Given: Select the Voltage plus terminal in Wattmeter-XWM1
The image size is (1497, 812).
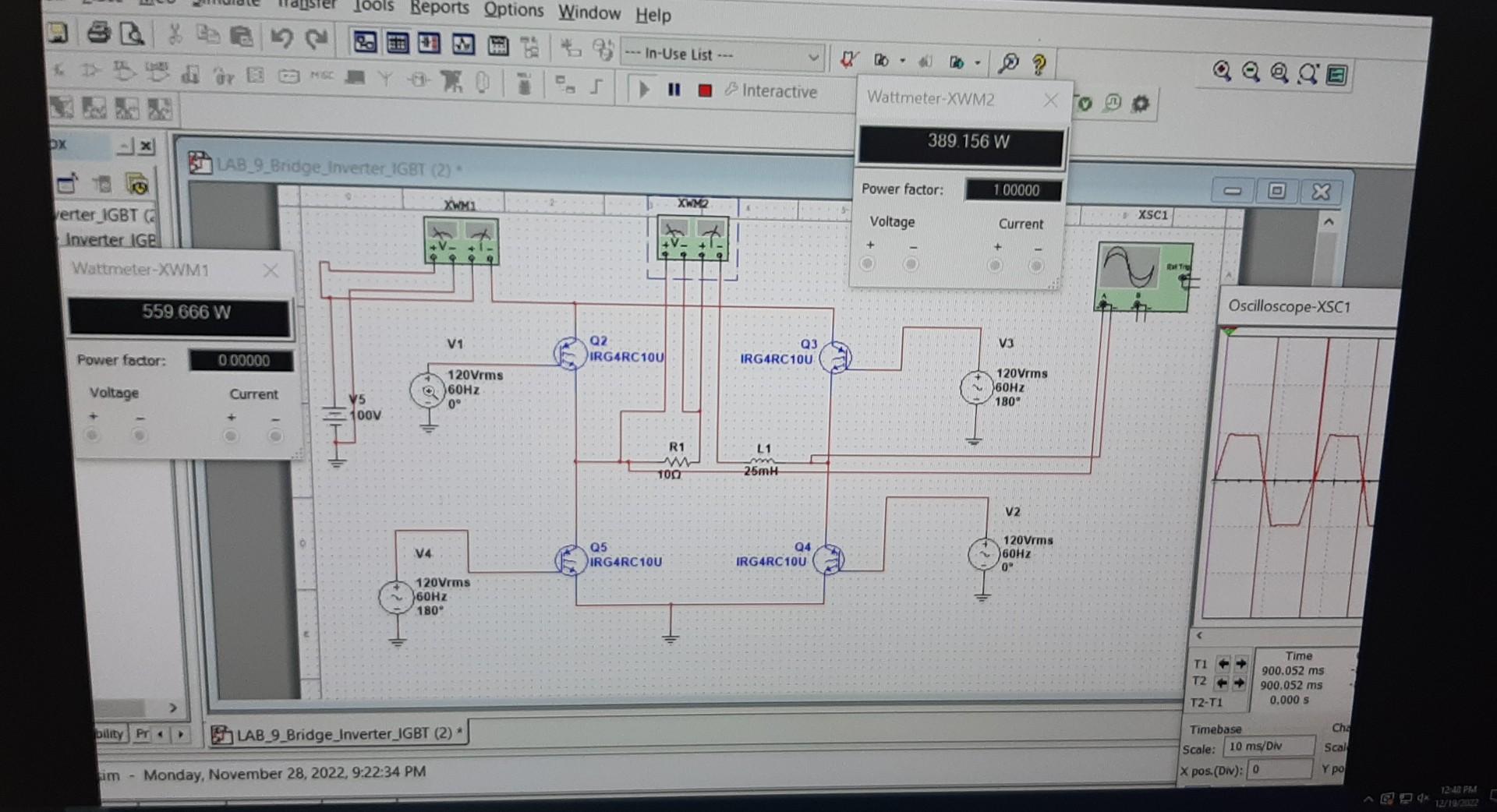Looking at the screenshot, I should click(93, 436).
